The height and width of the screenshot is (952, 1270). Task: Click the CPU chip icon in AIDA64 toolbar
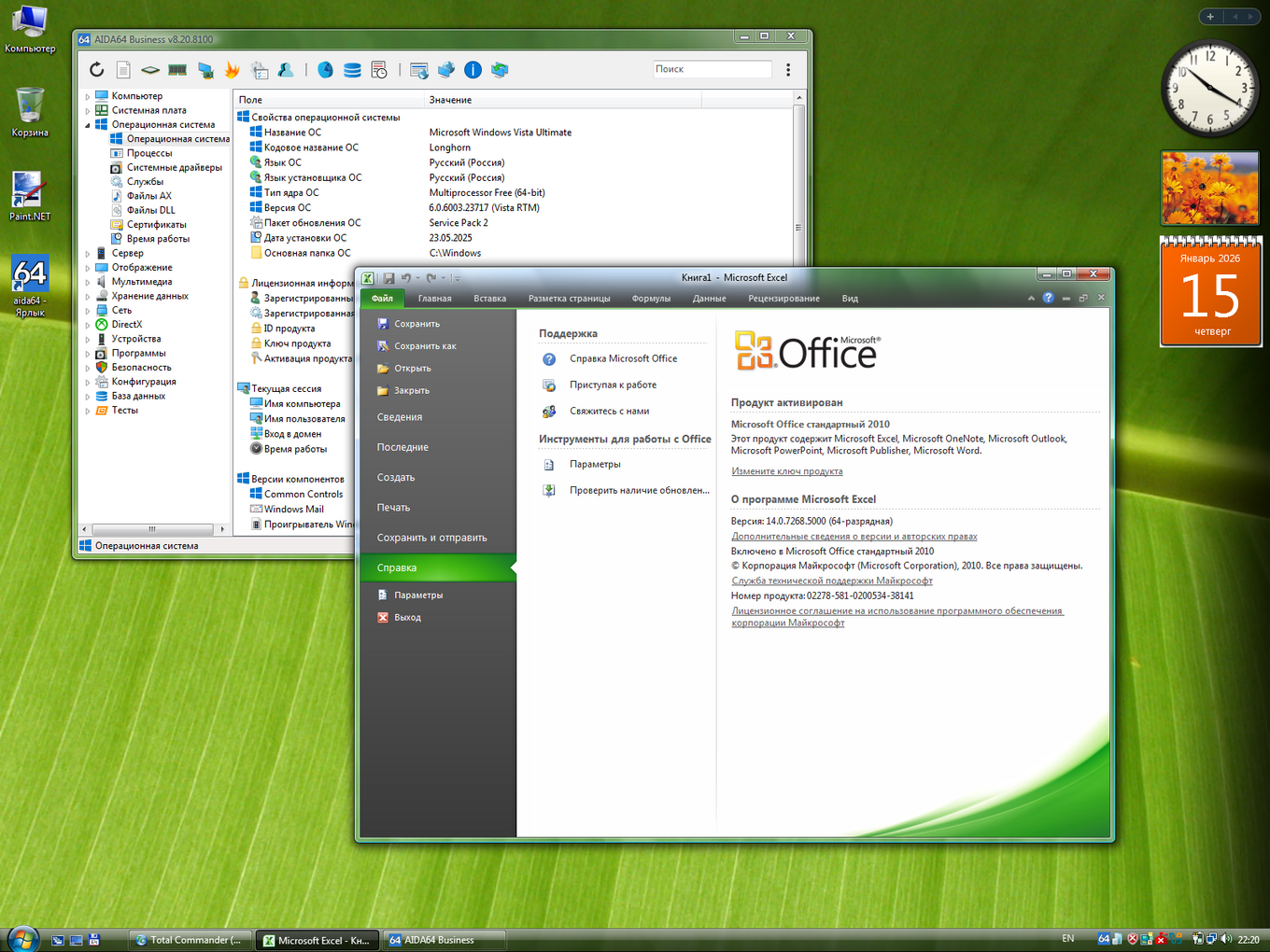[150, 70]
